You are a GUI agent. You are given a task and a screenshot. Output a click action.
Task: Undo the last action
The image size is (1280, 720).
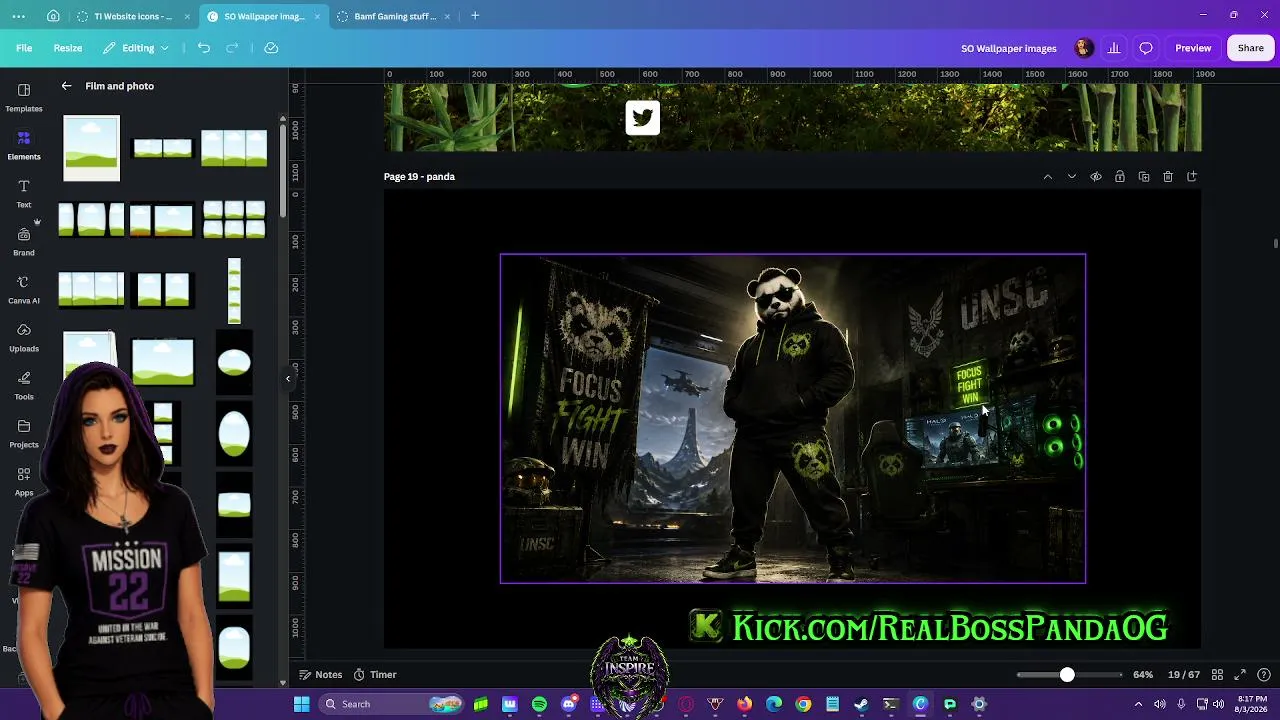click(x=204, y=48)
